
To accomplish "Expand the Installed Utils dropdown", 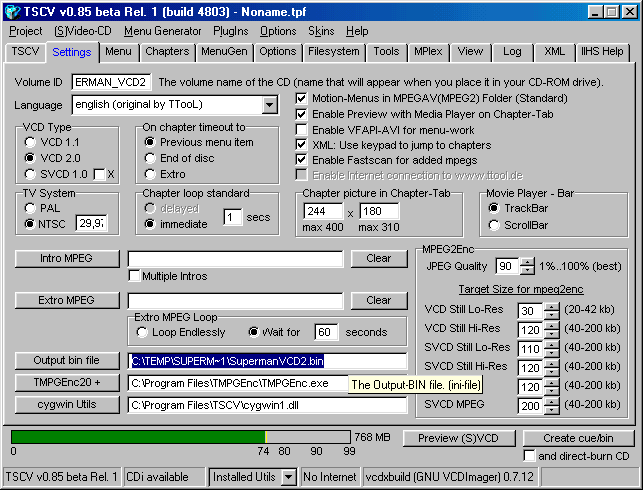I will 288,477.
